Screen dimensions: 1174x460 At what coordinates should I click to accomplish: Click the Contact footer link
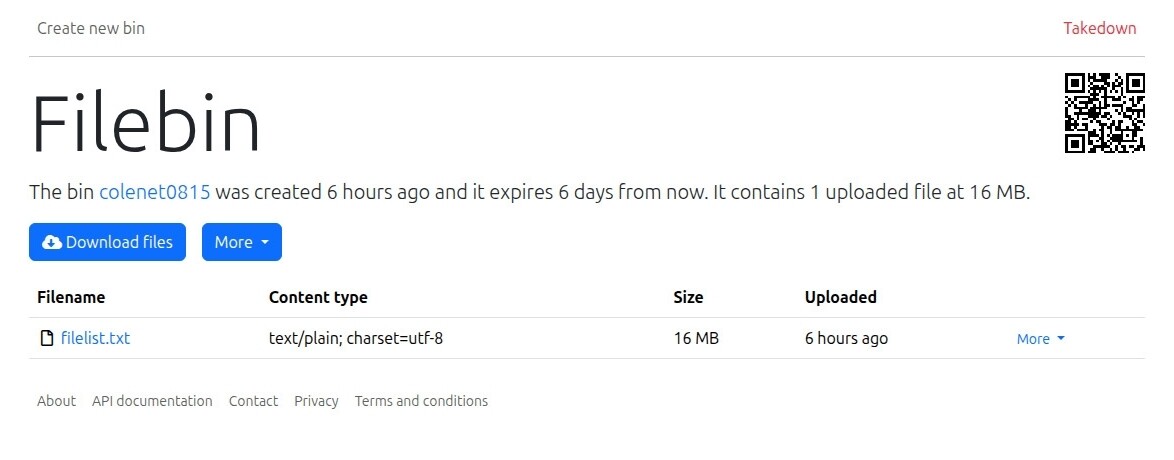click(253, 401)
